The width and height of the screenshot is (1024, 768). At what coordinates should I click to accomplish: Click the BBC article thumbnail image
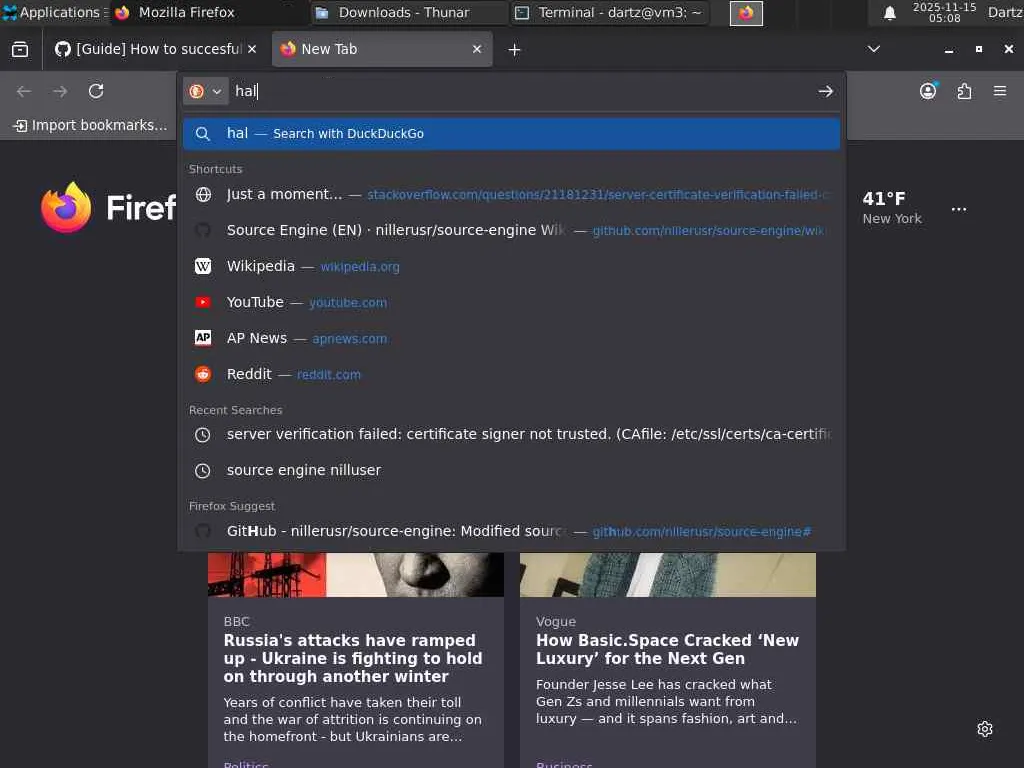coord(356,575)
